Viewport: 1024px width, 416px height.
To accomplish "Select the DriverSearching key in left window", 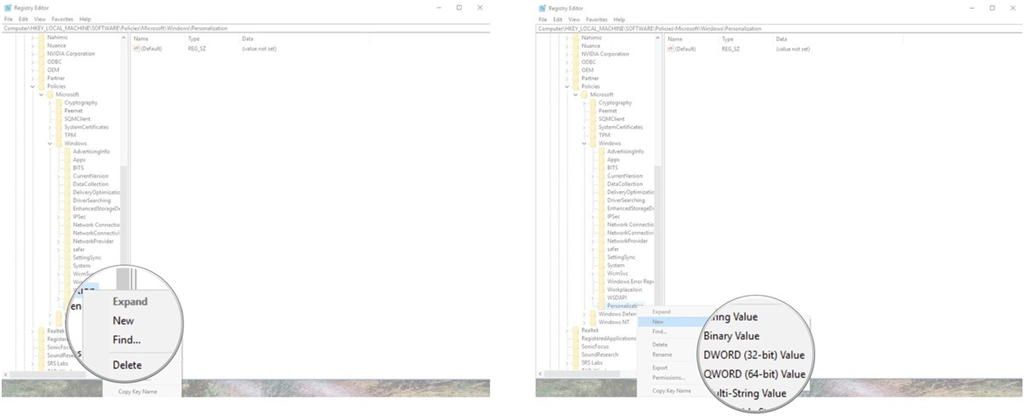I will click(93, 200).
